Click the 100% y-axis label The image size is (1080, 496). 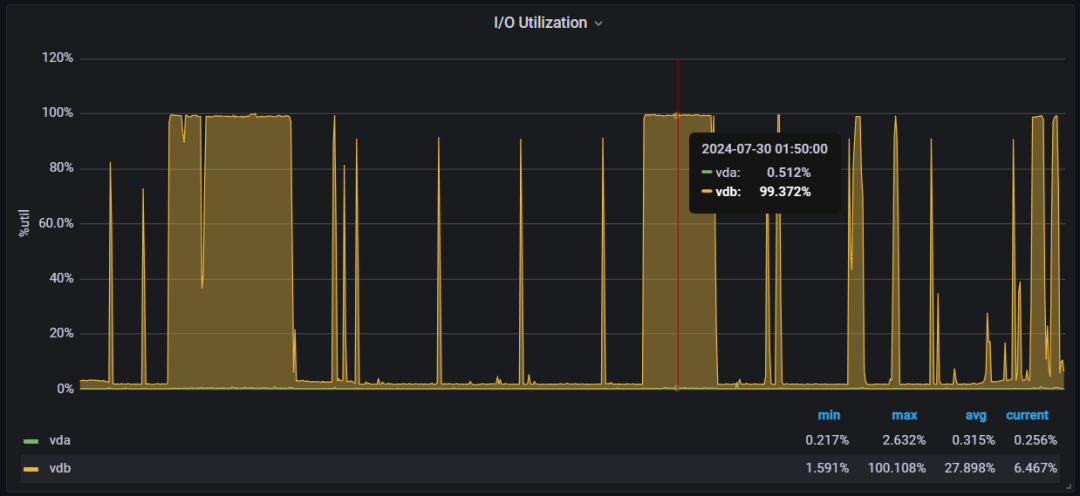pyautogui.click(x=59, y=113)
